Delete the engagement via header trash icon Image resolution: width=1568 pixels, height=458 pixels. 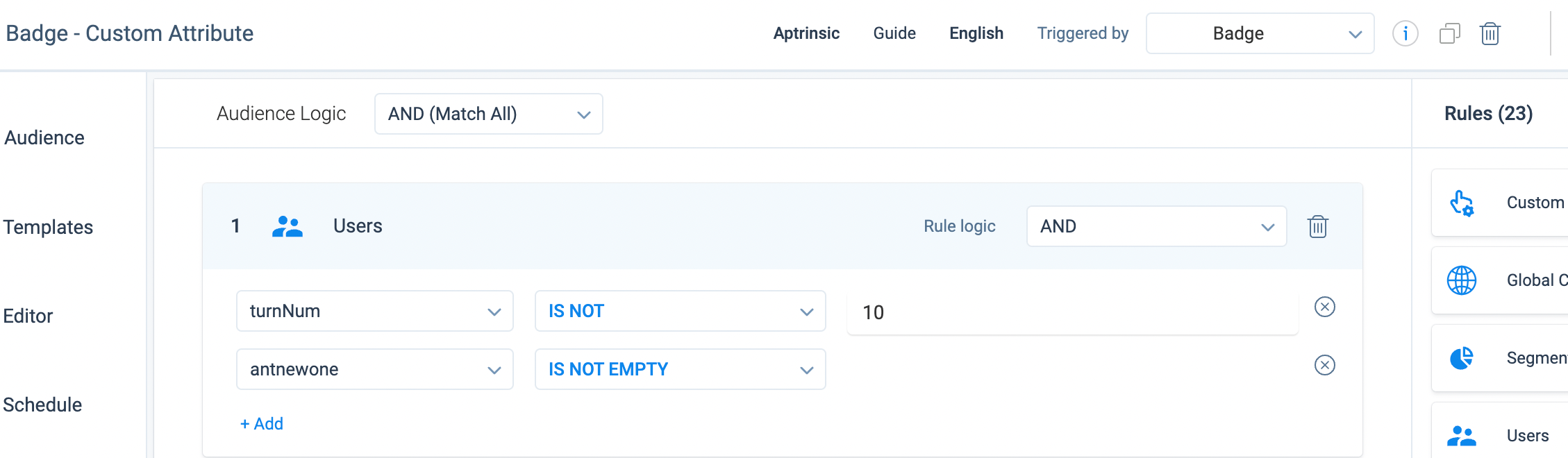[x=1490, y=33]
